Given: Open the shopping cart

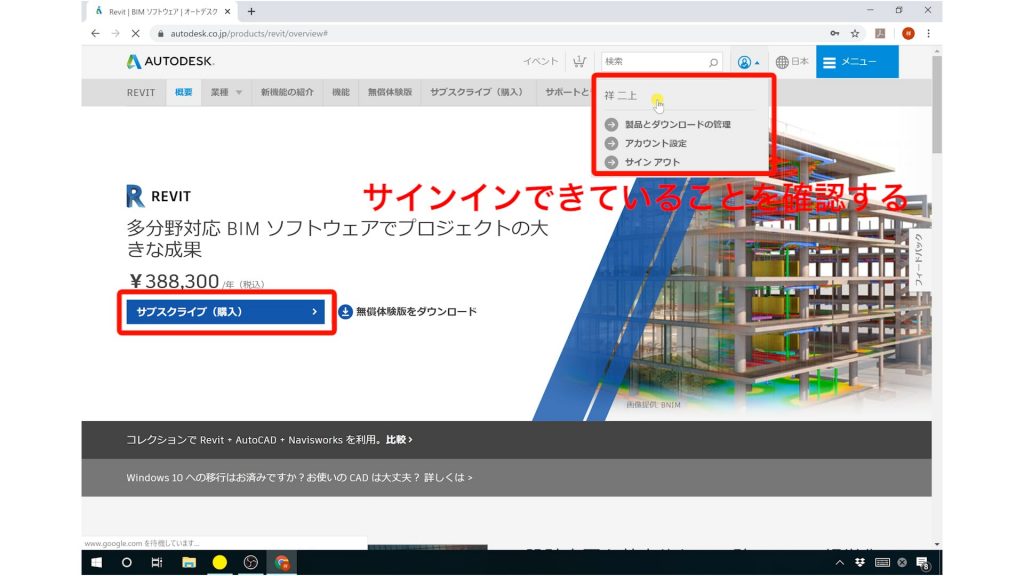Looking at the screenshot, I should click(580, 61).
